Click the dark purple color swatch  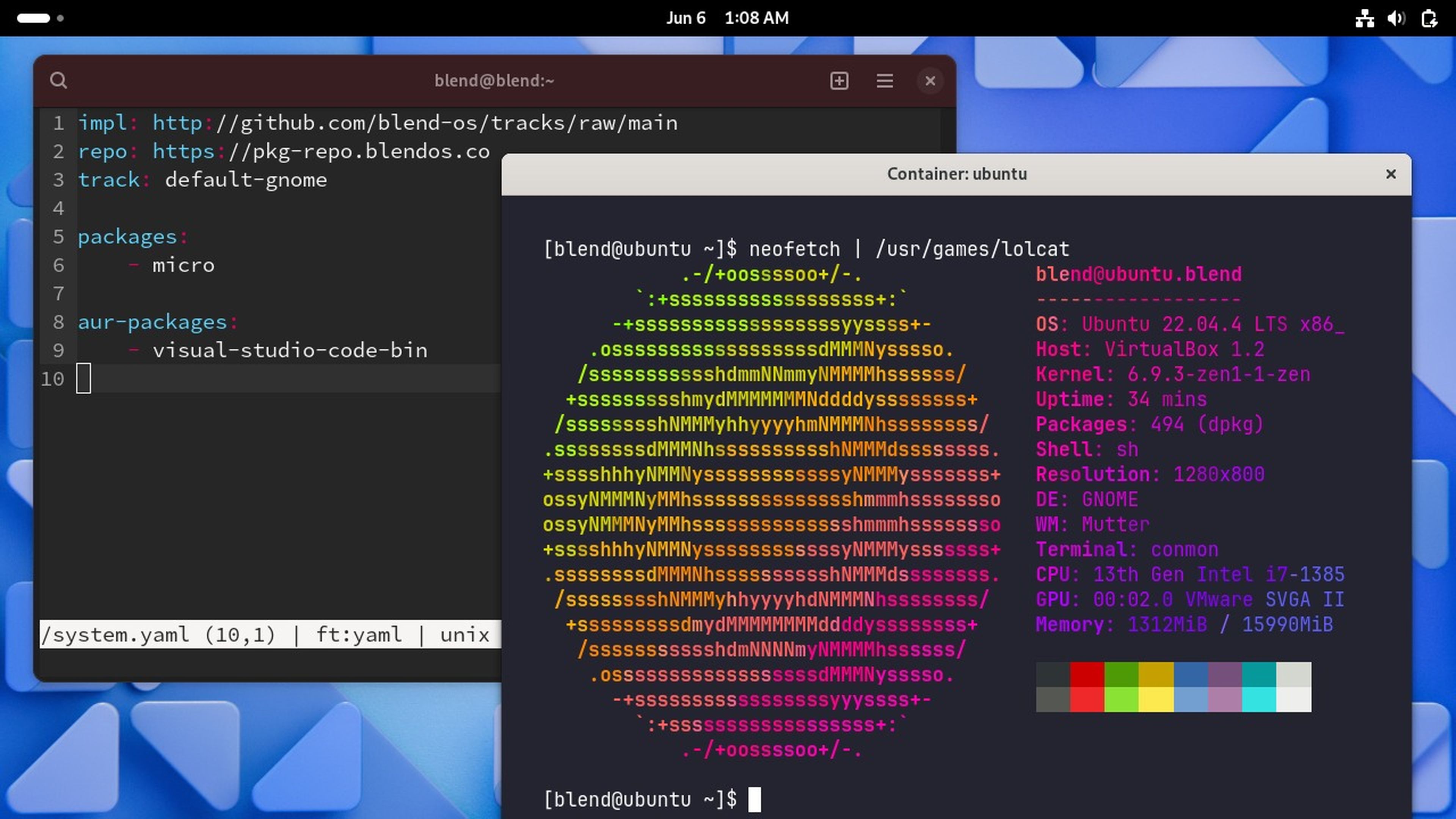click(x=1224, y=674)
